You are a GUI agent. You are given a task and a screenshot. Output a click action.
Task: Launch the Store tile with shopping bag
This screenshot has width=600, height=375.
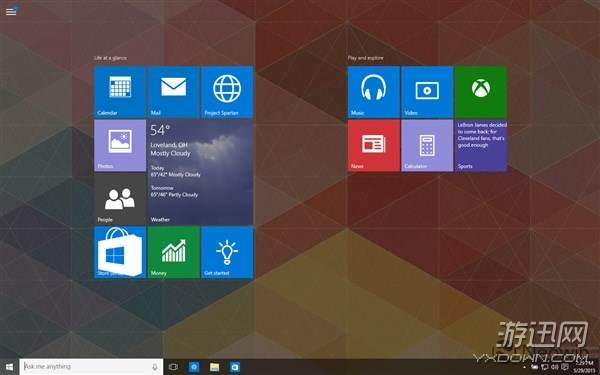coord(120,252)
